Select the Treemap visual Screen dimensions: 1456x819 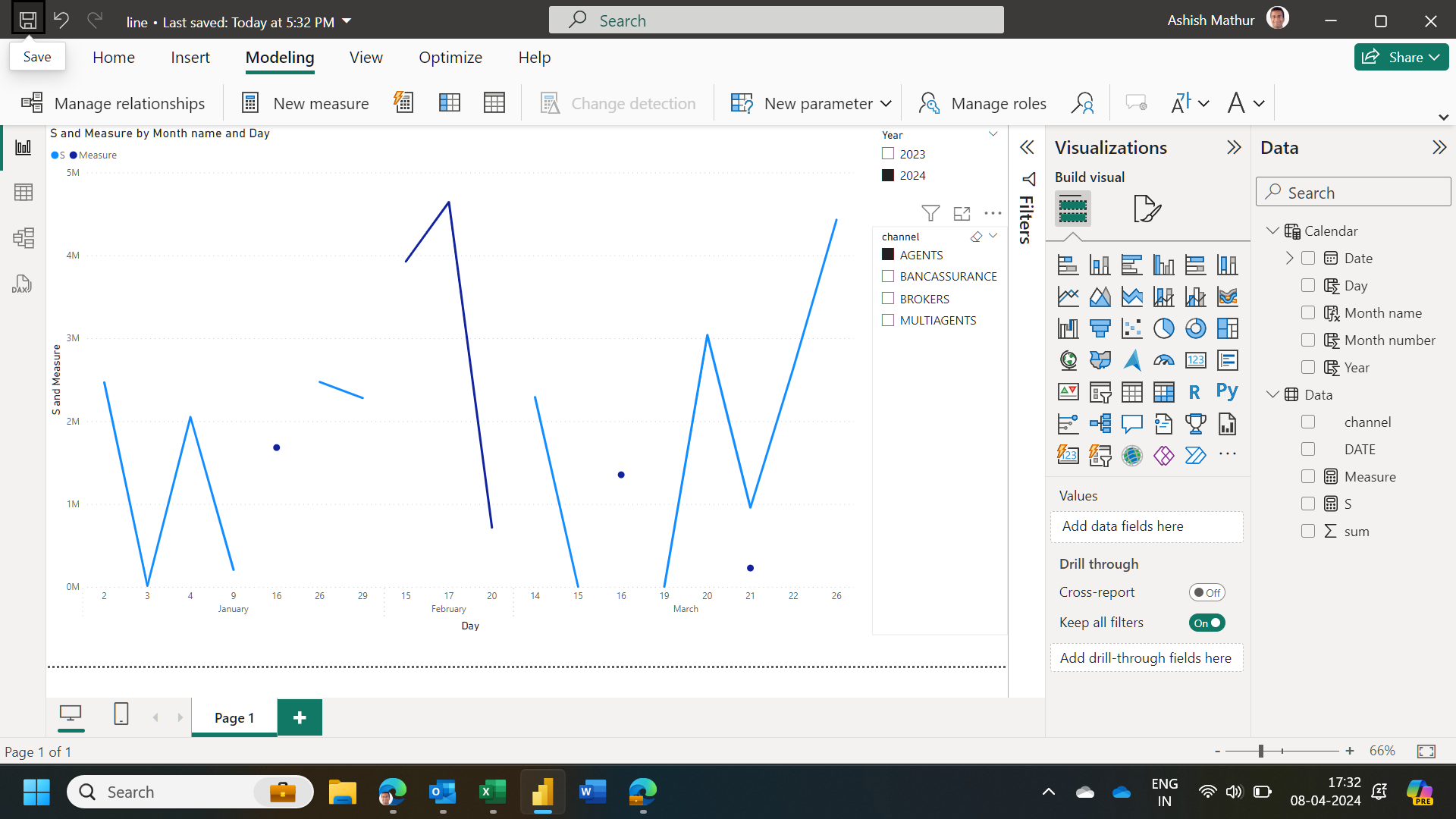[1227, 328]
